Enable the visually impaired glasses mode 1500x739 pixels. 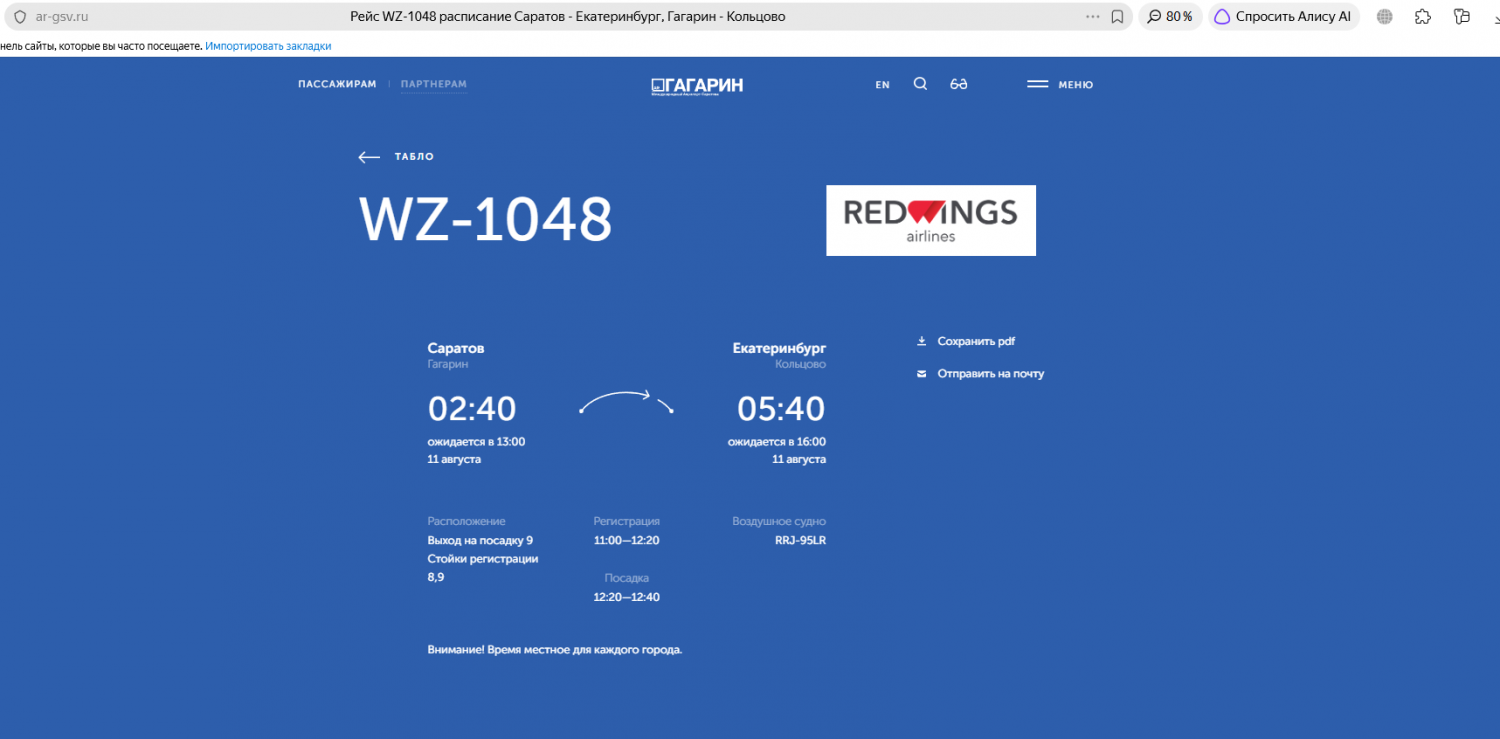coord(958,84)
